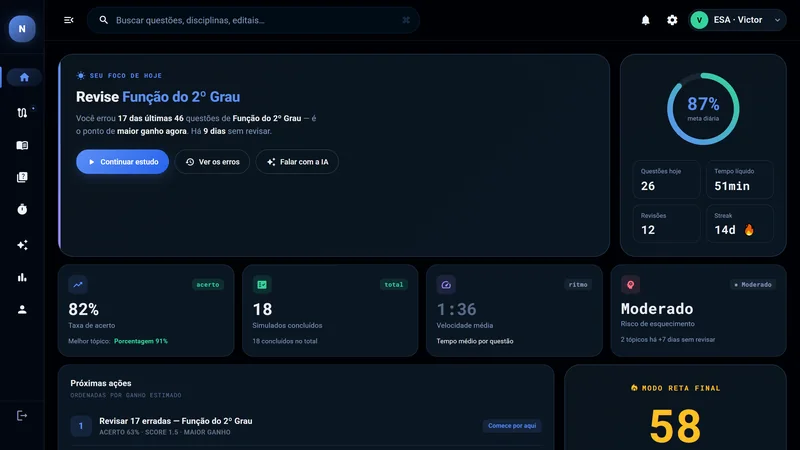
Task: Click the speedometer icon on ritmo card
Action: coord(446,285)
